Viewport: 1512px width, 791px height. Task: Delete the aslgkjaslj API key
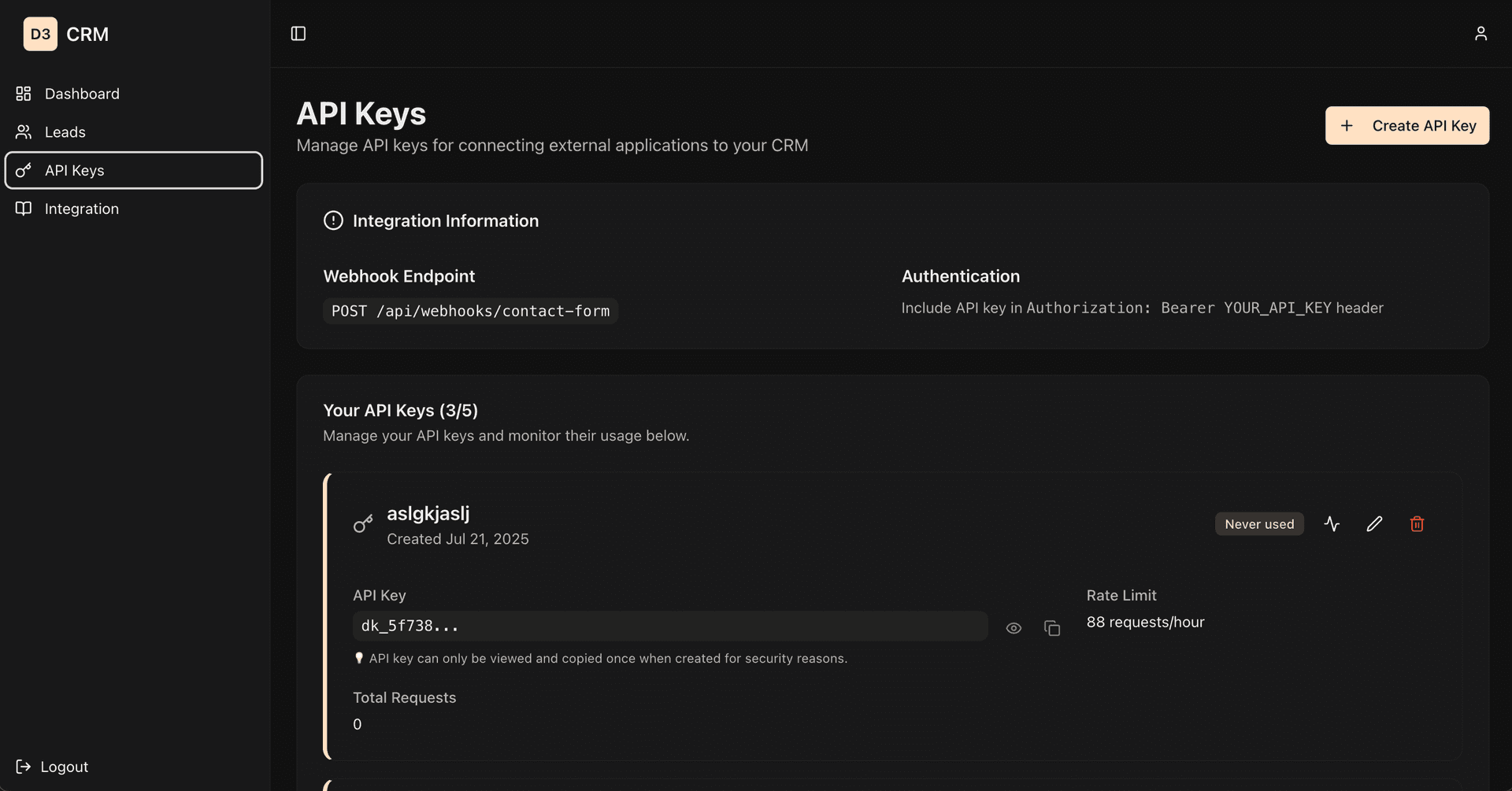coord(1417,524)
